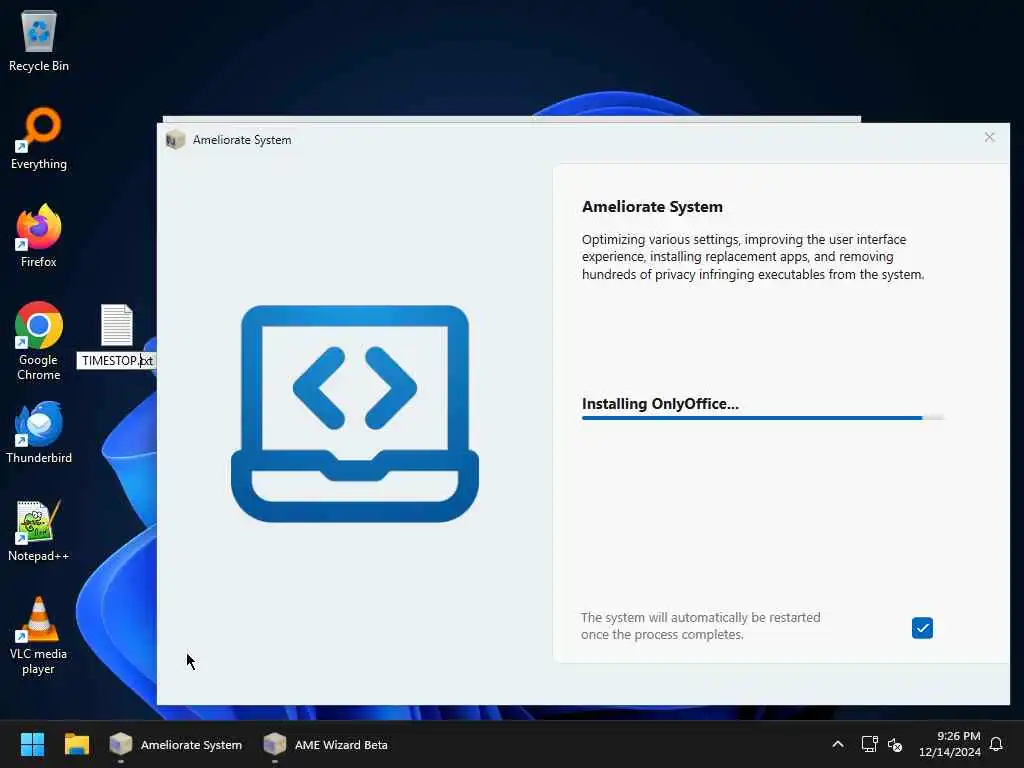This screenshot has height=768, width=1024.
Task: Switch to AME Wizard Beta taskbar button
Action: 325,744
